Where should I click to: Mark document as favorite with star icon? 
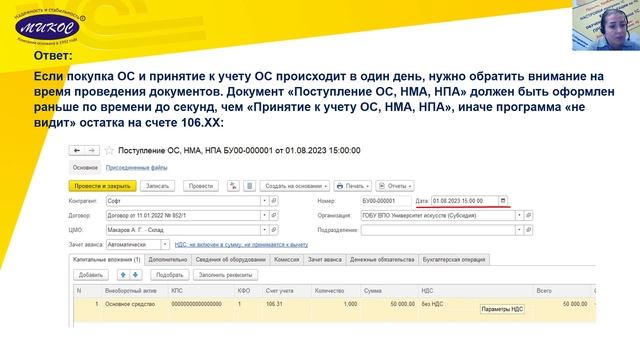pyautogui.click(x=109, y=151)
